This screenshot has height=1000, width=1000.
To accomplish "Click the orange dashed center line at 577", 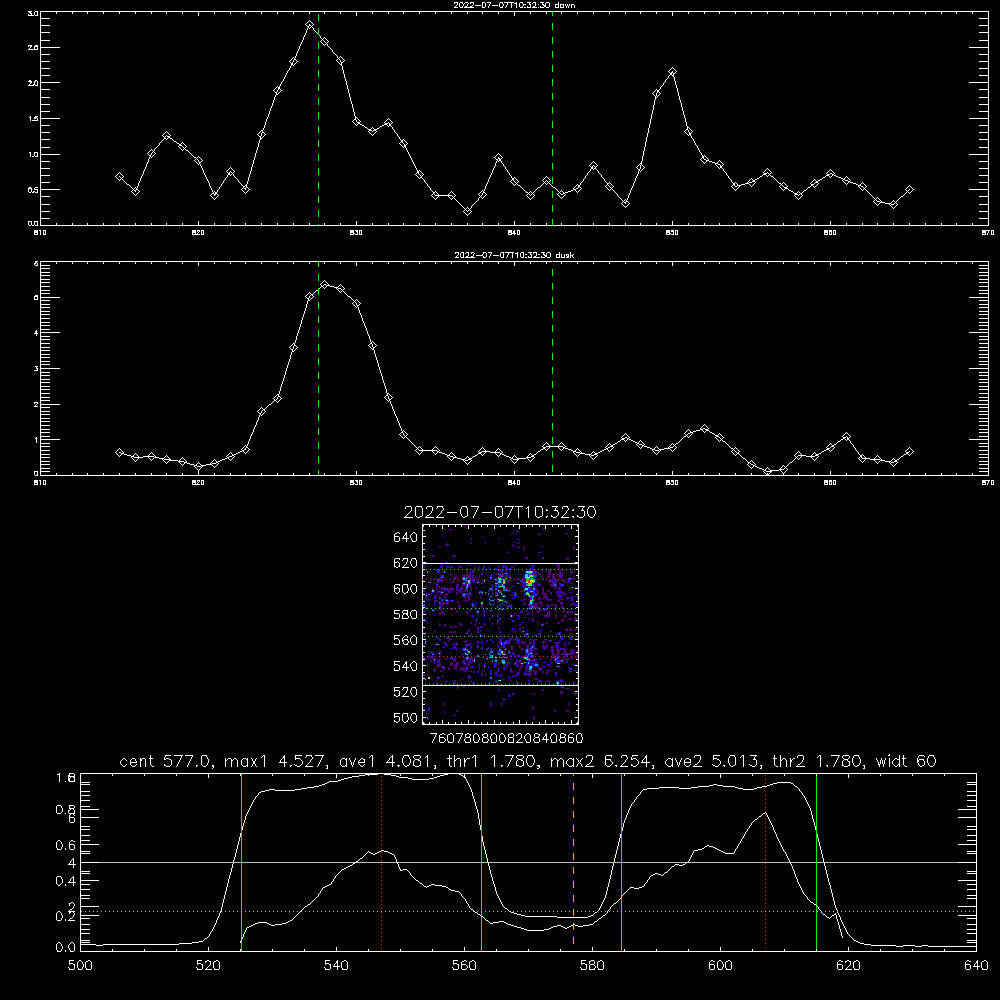I will pyautogui.click(x=573, y=861).
